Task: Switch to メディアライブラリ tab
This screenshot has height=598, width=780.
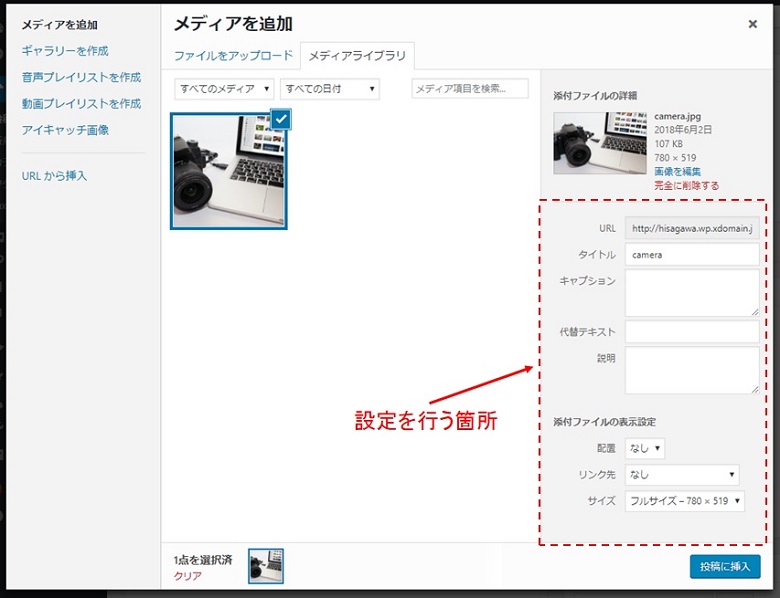Action: (357, 56)
